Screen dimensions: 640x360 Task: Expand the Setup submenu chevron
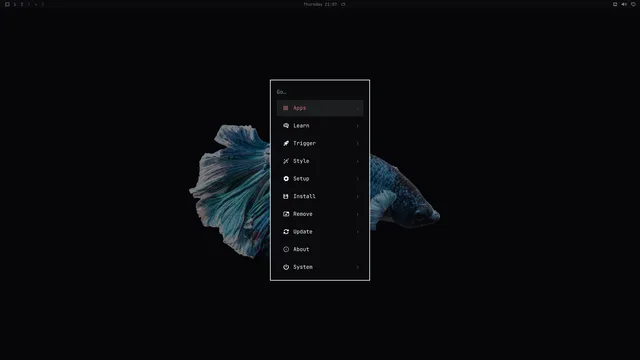358,179
